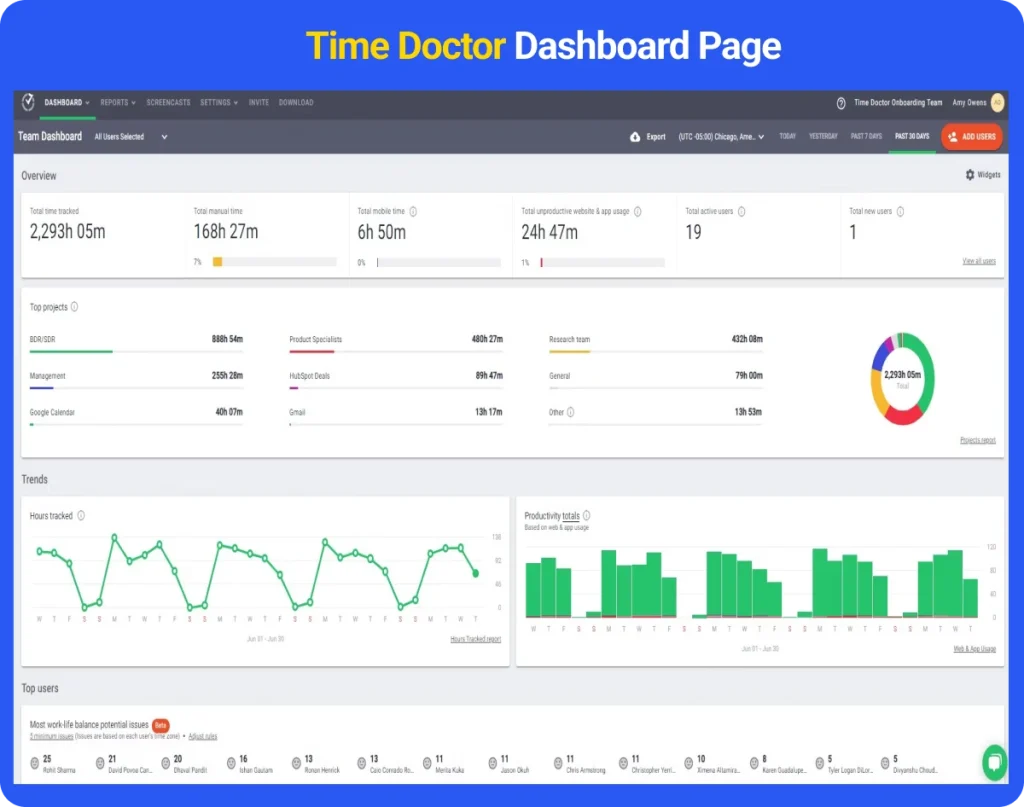Click info icon beside Productivity totals
Image resolution: width=1024 pixels, height=807 pixels.
pyautogui.click(x=586, y=516)
